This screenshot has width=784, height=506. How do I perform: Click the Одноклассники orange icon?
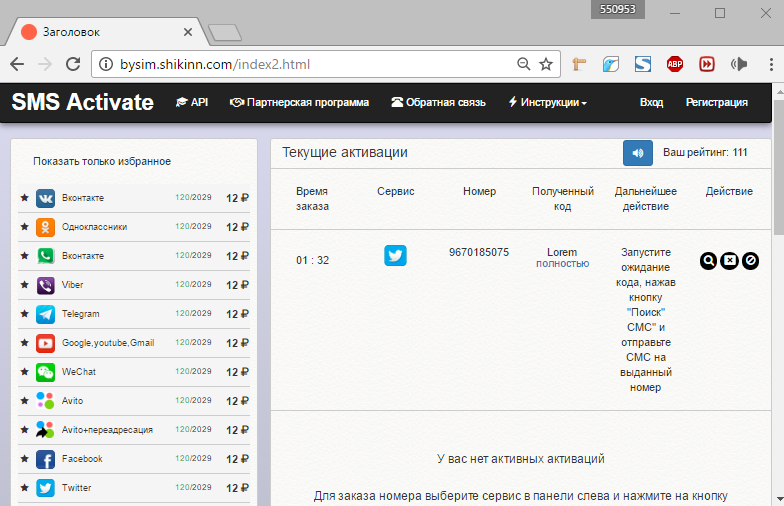point(45,227)
